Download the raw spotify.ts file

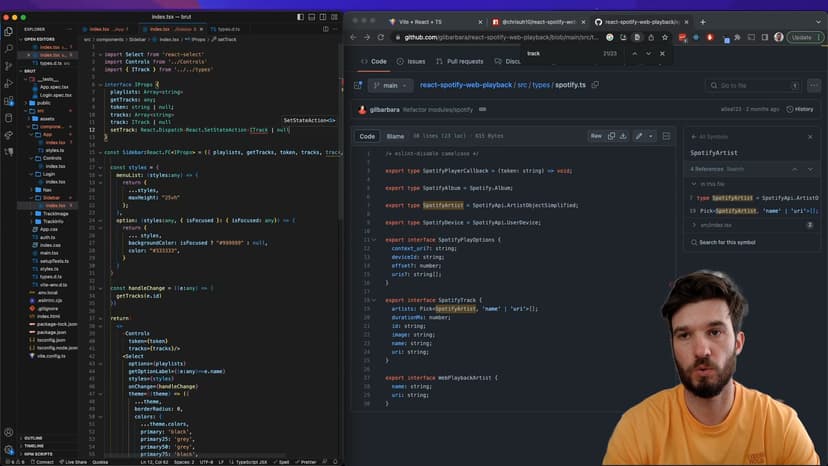622,136
